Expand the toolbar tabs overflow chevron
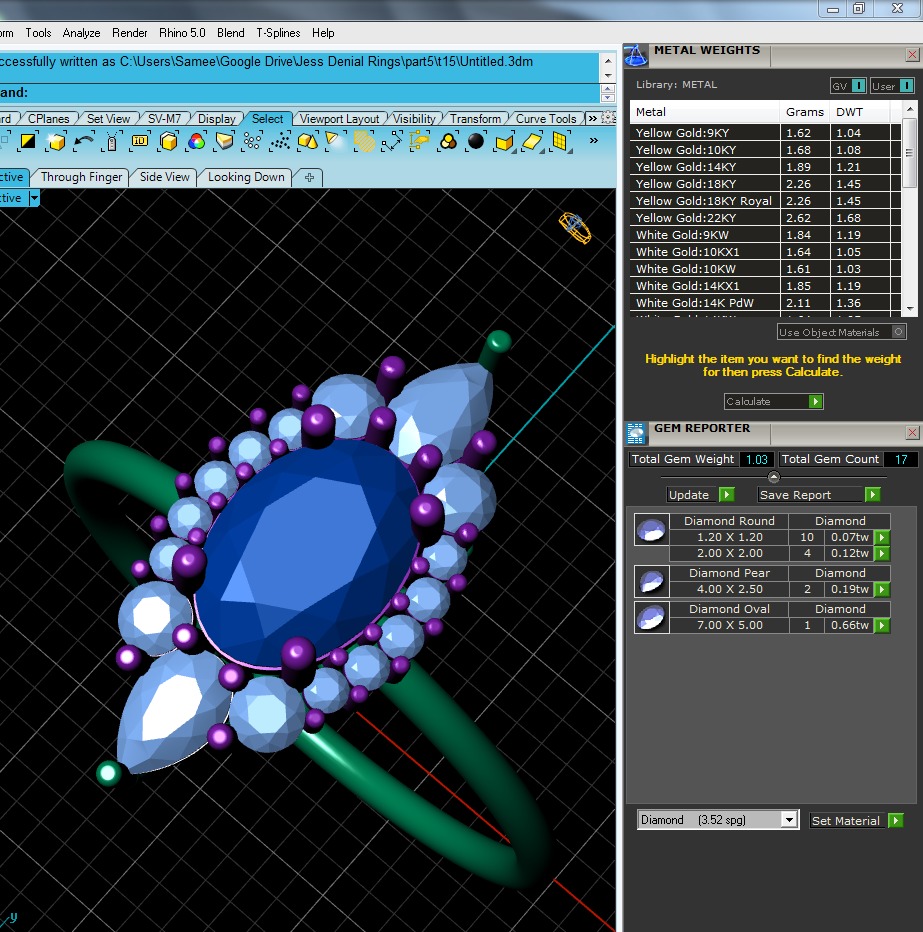The image size is (923, 932). [592, 118]
